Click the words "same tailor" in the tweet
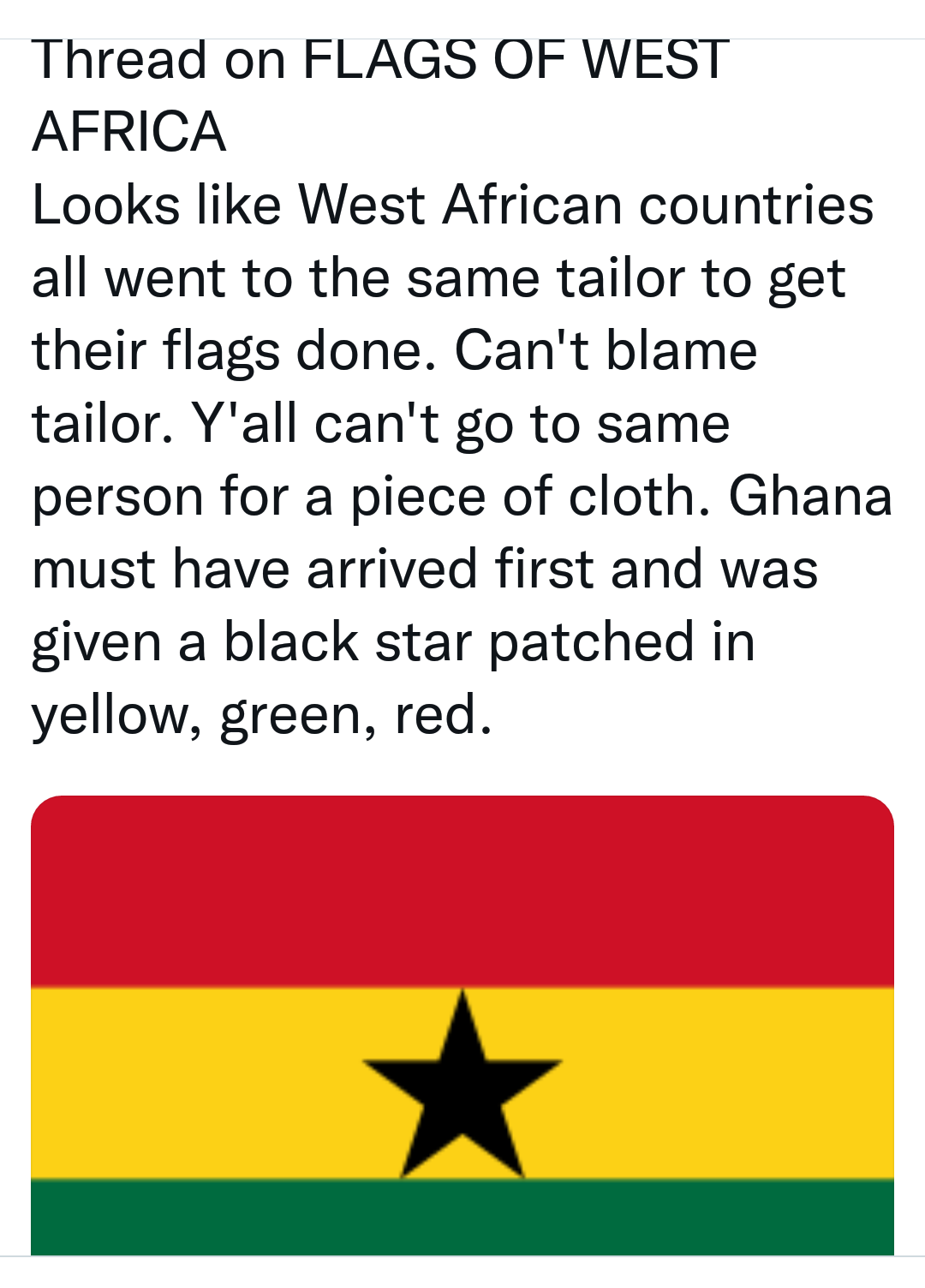The width and height of the screenshot is (925, 1288). point(546,278)
